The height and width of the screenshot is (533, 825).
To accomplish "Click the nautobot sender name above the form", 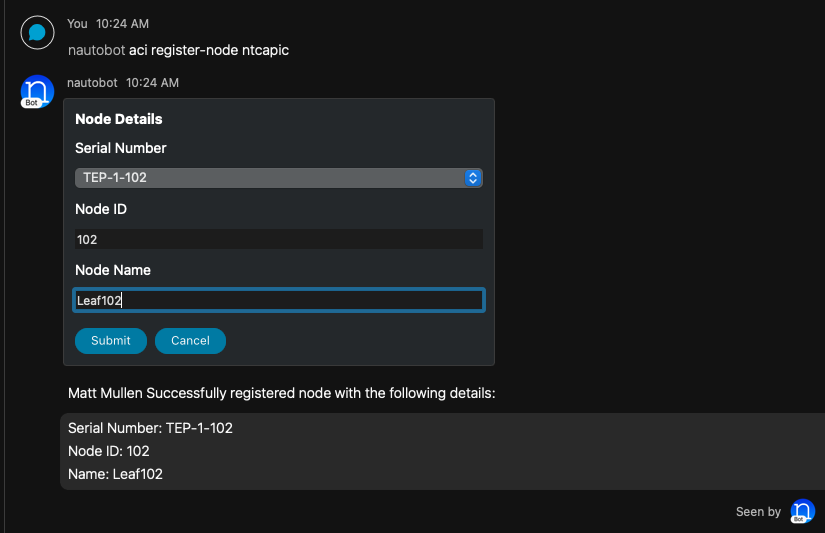I will click(x=92, y=83).
